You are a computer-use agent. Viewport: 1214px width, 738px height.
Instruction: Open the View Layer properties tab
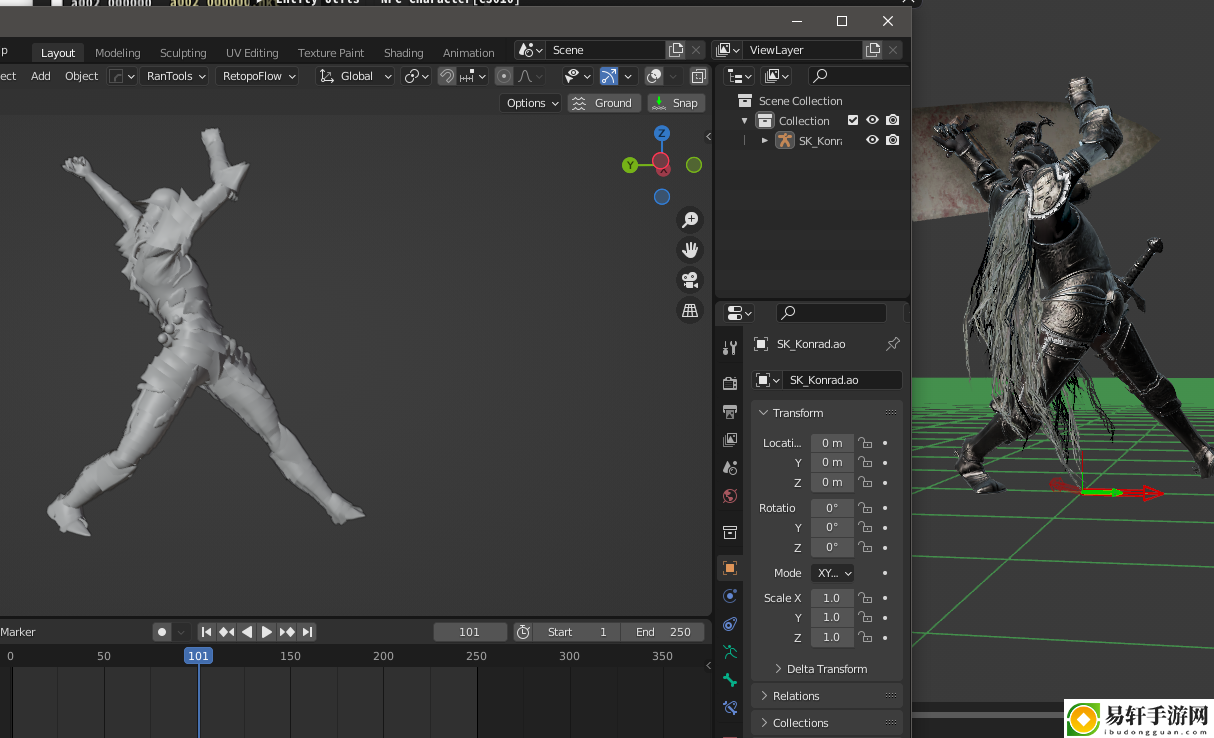coord(730,439)
